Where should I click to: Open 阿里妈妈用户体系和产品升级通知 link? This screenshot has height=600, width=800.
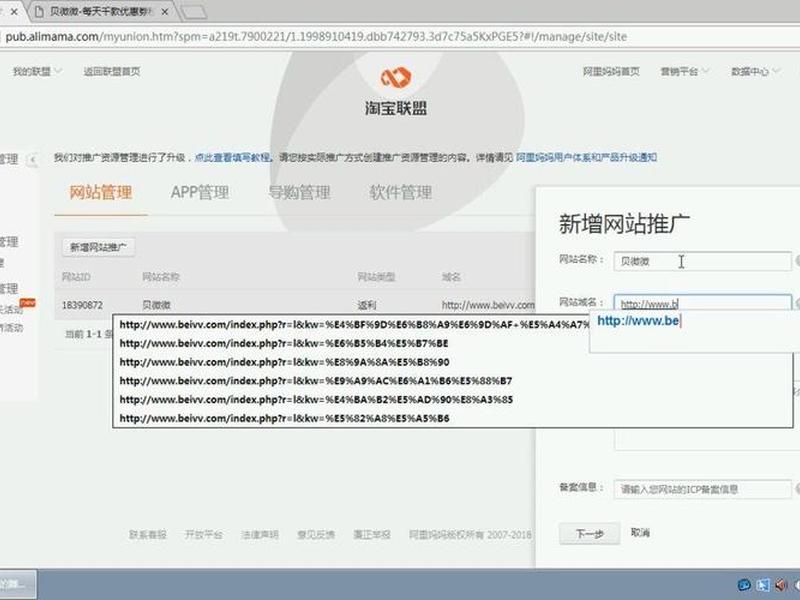point(586,158)
